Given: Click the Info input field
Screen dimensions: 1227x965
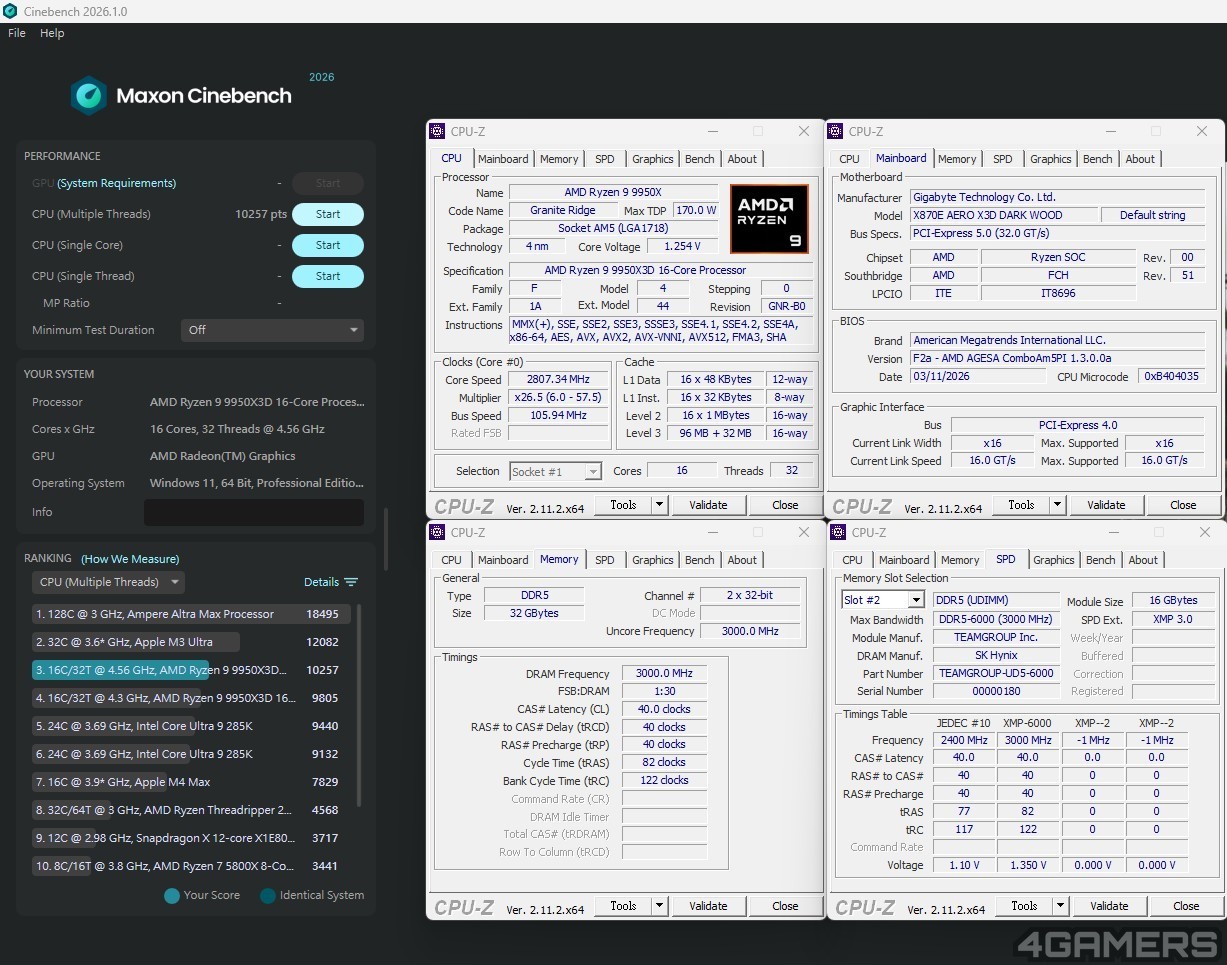Looking at the screenshot, I should coord(254,512).
